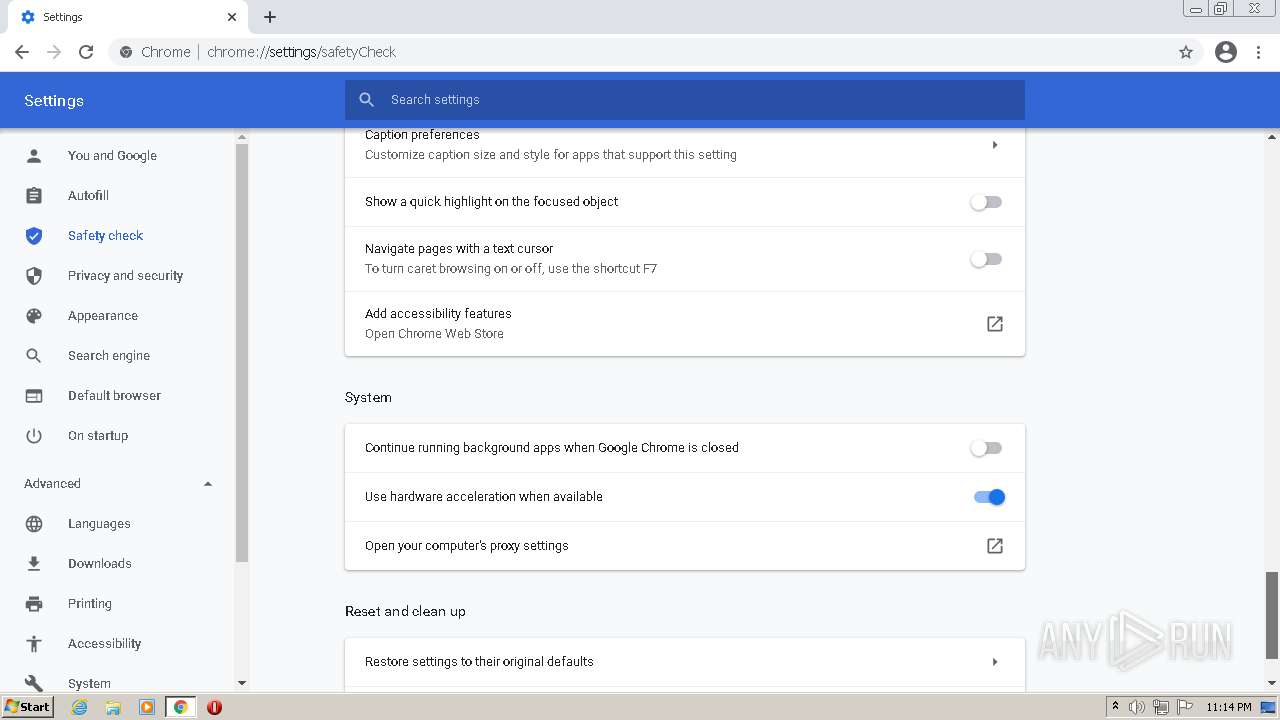This screenshot has width=1280, height=720.
Task: Click the action center flag icon
Action: coord(1185,707)
